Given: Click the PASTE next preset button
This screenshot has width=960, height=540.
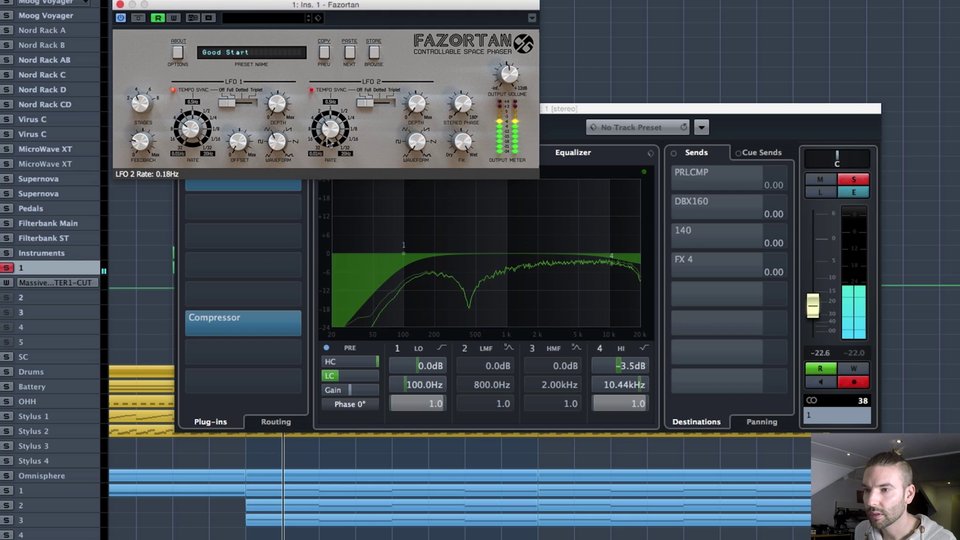Looking at the screenshot, I should [349, 52].
